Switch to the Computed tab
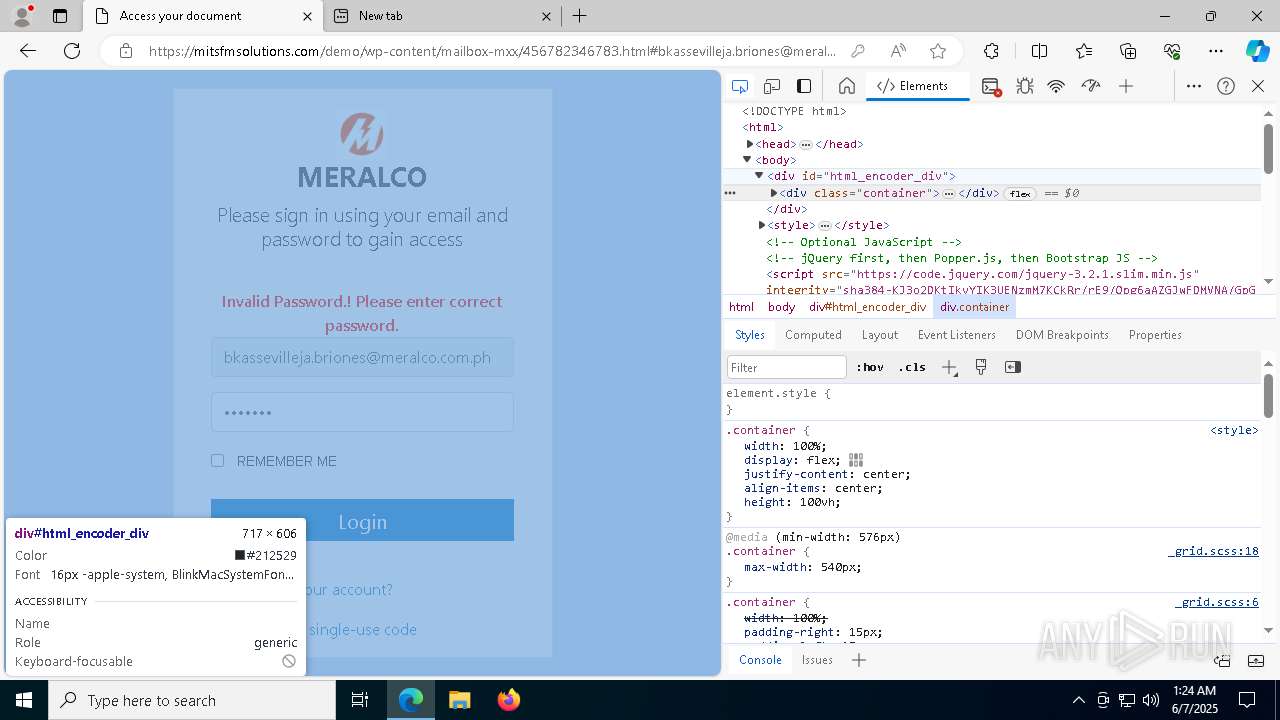The image size is (1280, 720). point(813,335)
